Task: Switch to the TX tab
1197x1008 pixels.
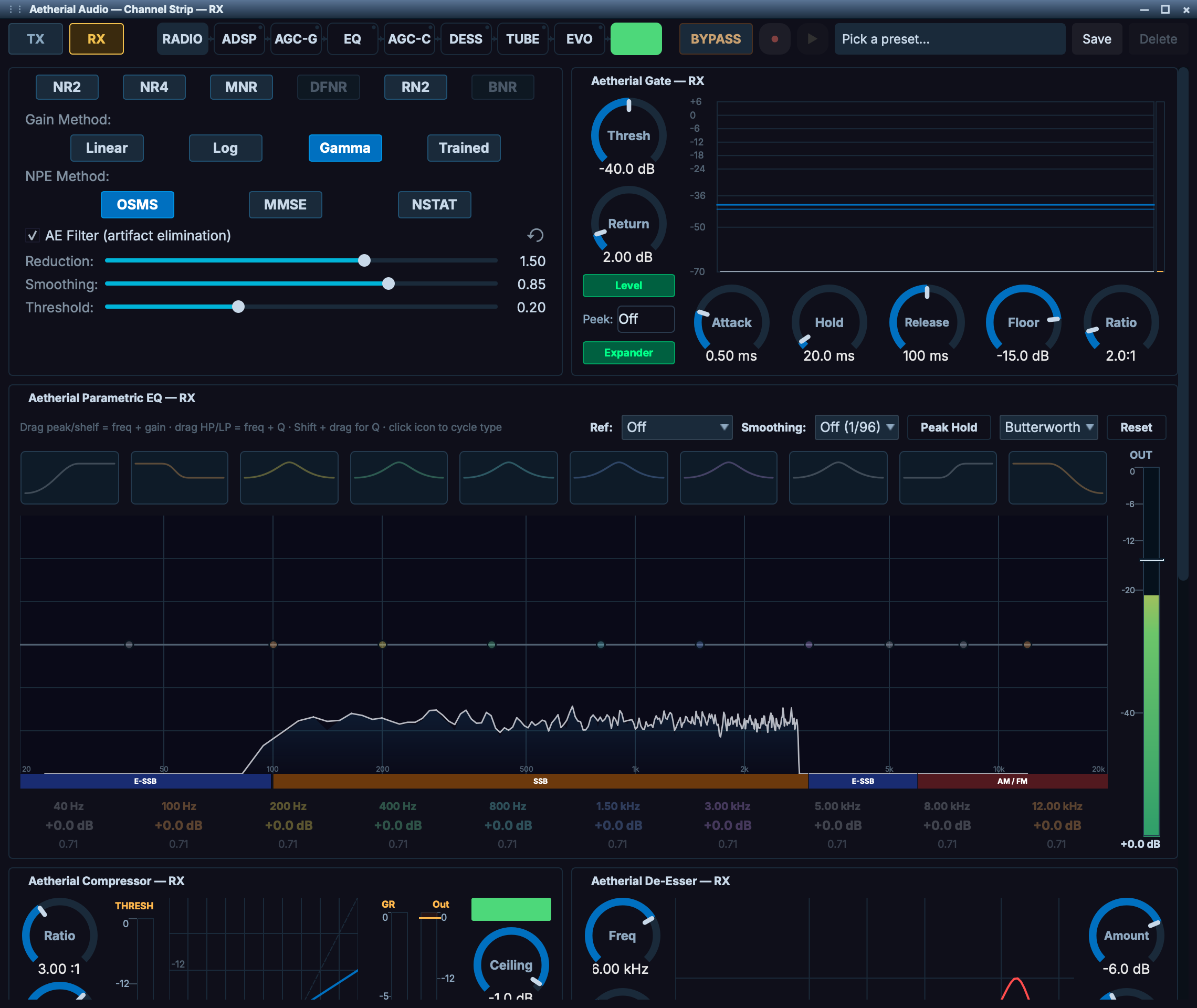Action: [35, 39]
